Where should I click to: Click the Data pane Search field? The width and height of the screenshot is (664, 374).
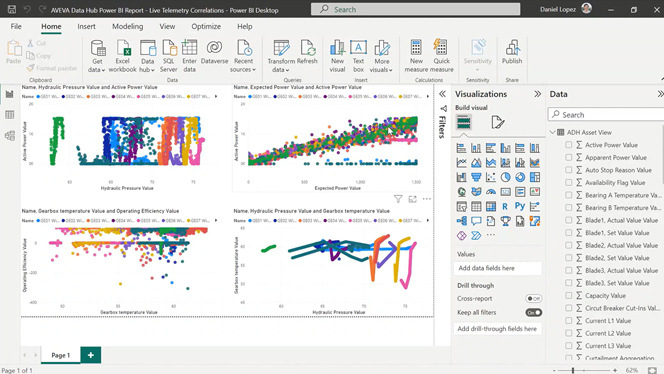[x=606, y=115]
